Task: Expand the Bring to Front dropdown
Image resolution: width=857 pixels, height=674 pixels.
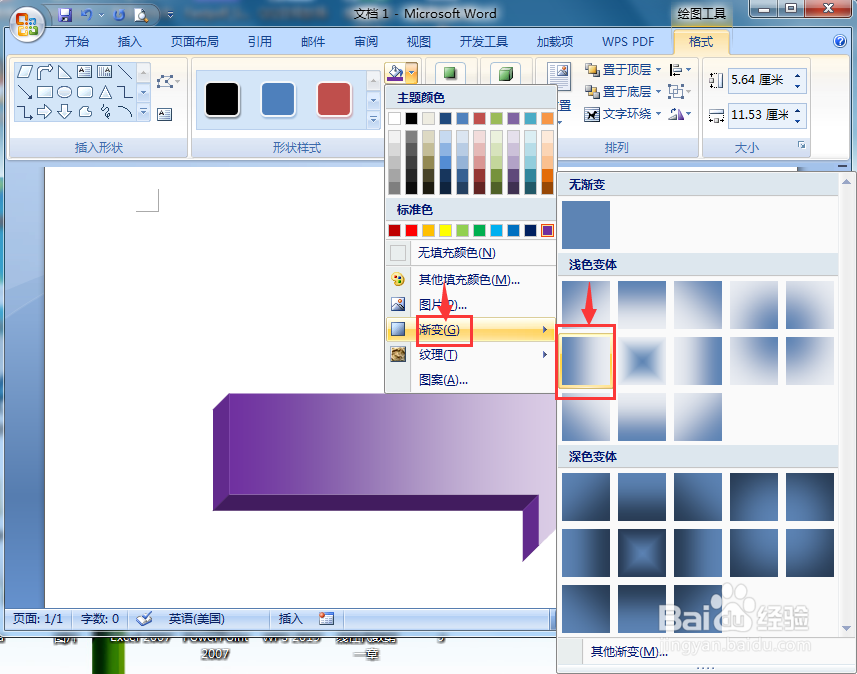Action: pyautogui.click(x=658, y=70)
